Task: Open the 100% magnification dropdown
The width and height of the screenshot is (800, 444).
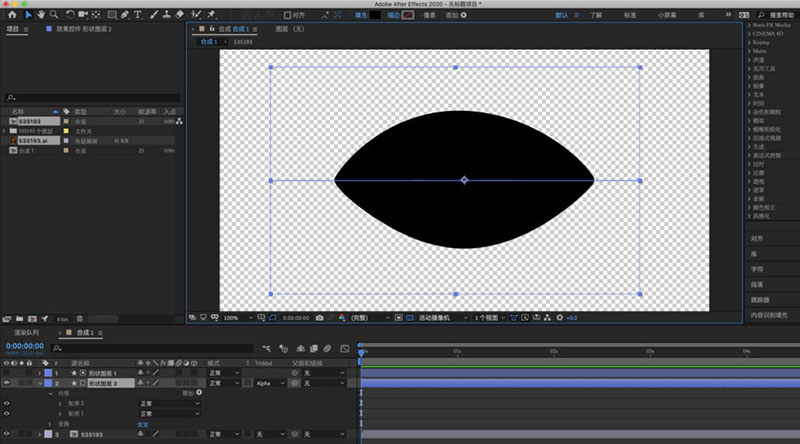Action: point(234,317)
